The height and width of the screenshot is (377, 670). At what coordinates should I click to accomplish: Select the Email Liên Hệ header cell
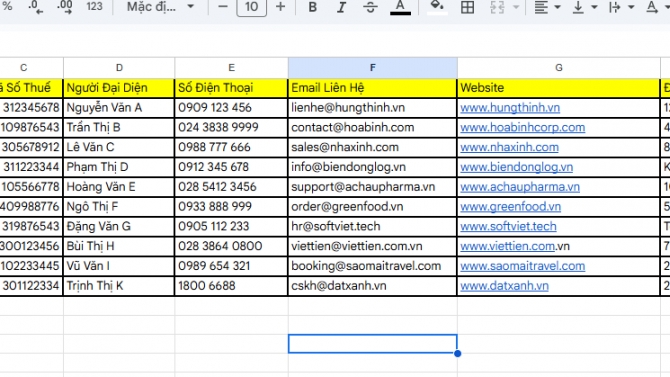[x=372, y=88]
